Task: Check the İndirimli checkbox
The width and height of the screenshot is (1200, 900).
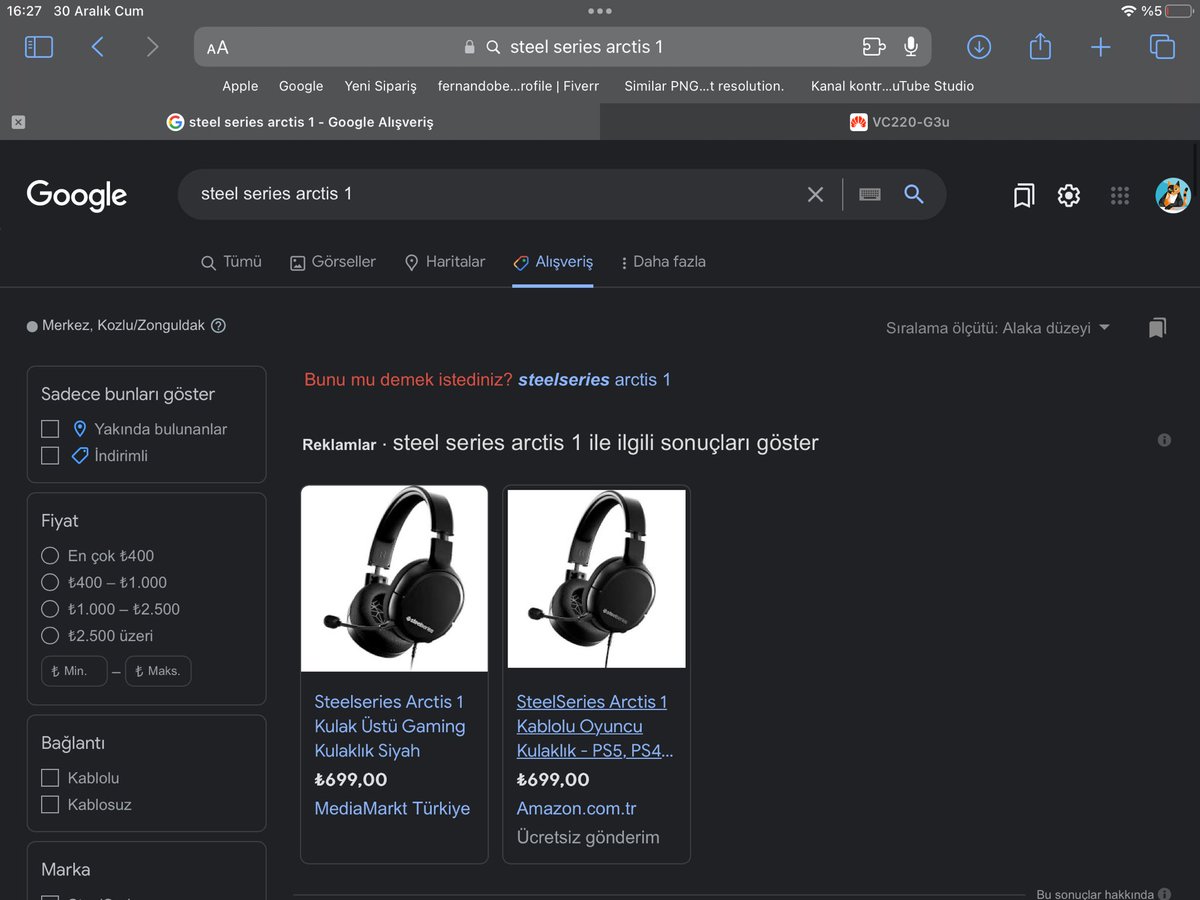Action: pos(50,456)
